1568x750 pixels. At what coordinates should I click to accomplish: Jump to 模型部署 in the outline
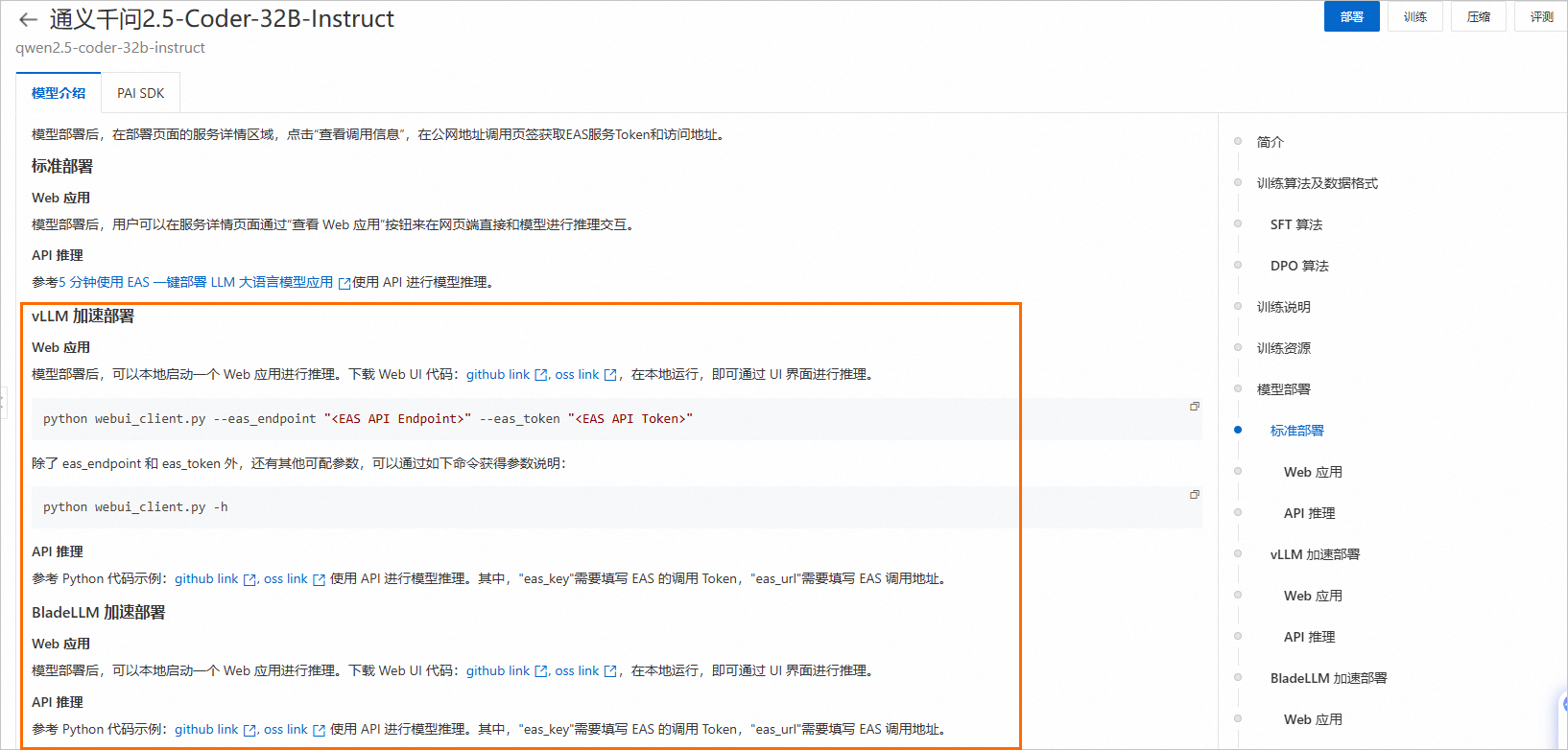(1283, 389)
